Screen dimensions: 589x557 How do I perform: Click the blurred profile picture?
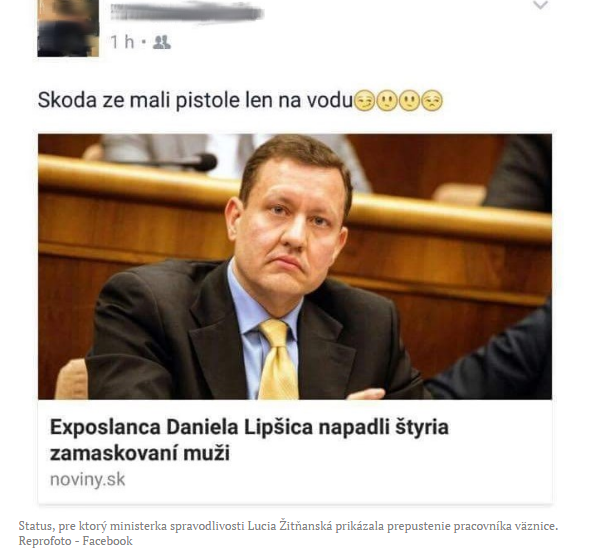pyautogui.click(x=68, y=28)
